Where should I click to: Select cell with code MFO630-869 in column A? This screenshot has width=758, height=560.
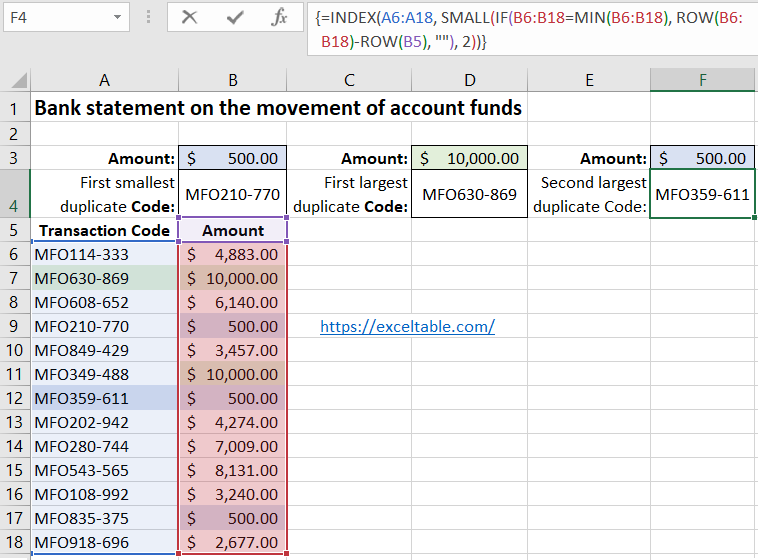[104, 278]
